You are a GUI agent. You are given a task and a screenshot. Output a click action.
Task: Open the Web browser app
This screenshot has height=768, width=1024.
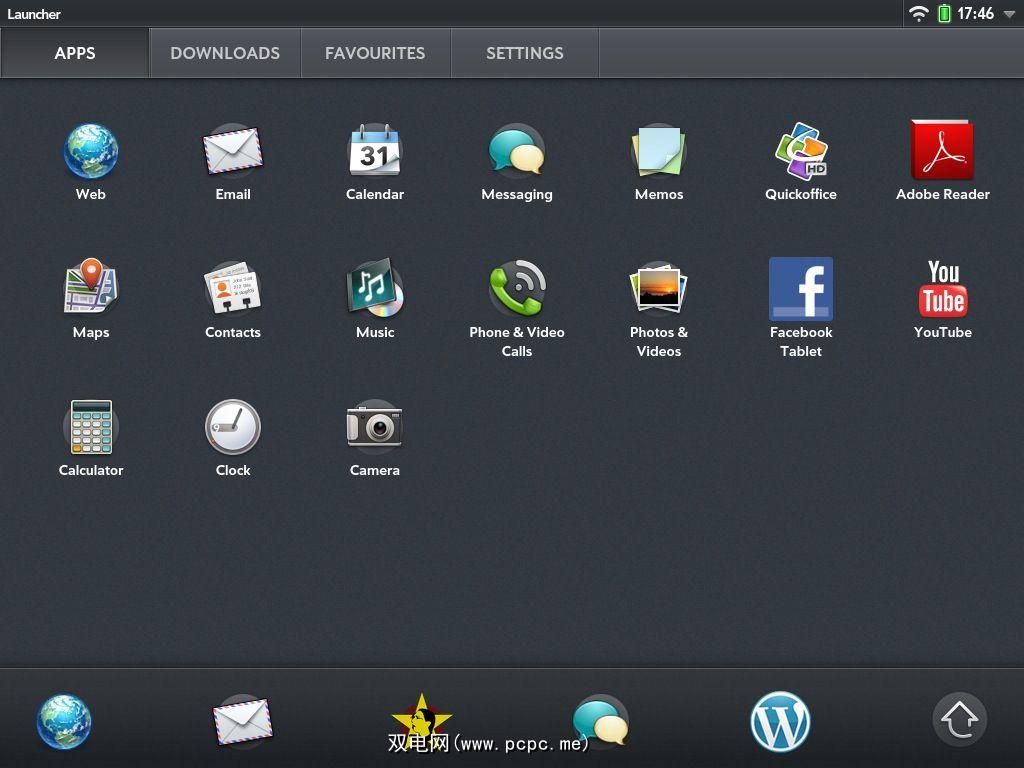(91, 152)
